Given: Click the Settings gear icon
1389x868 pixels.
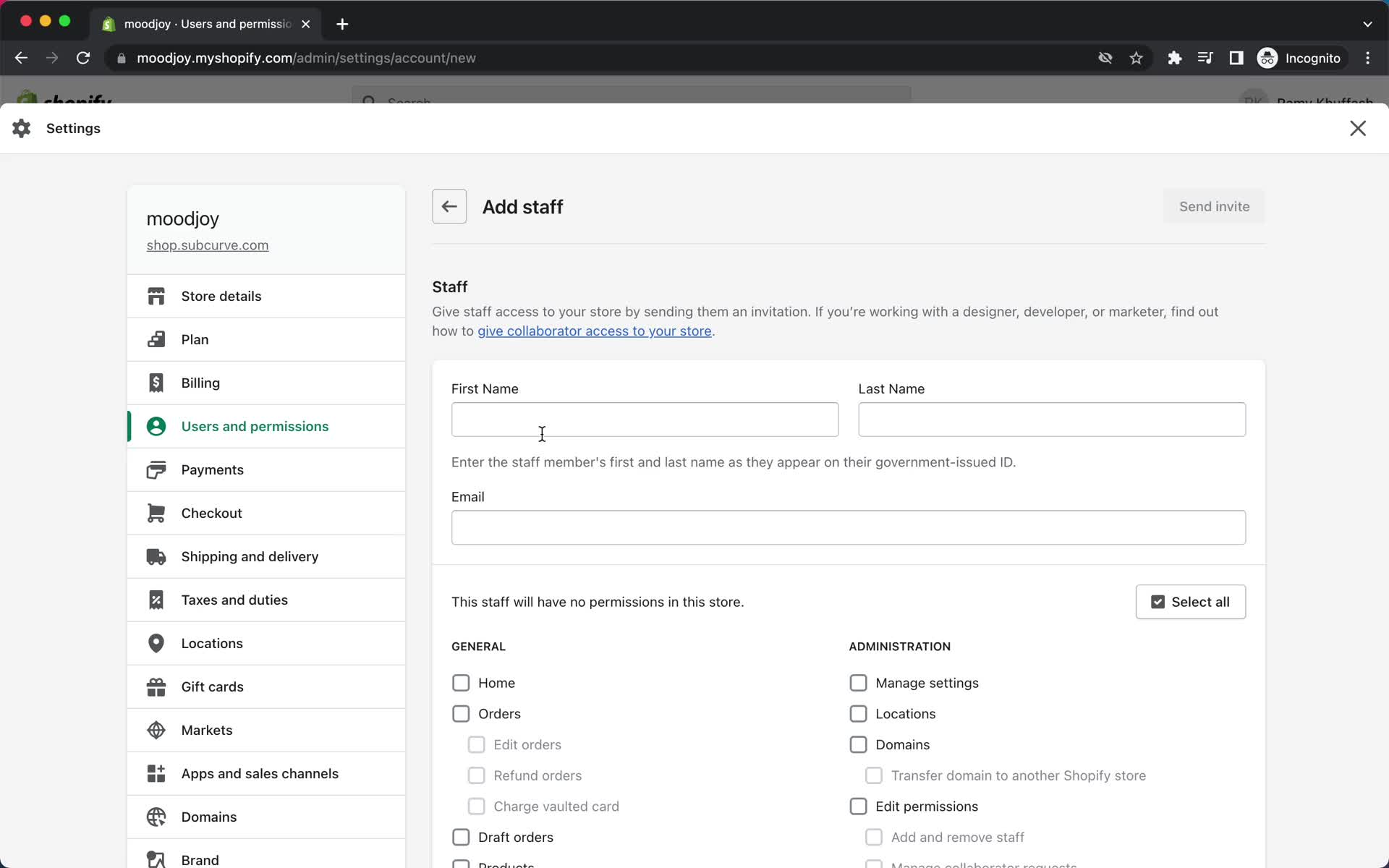Looking at the screenshot, I should pyautogui.click(x=22, y=128).
